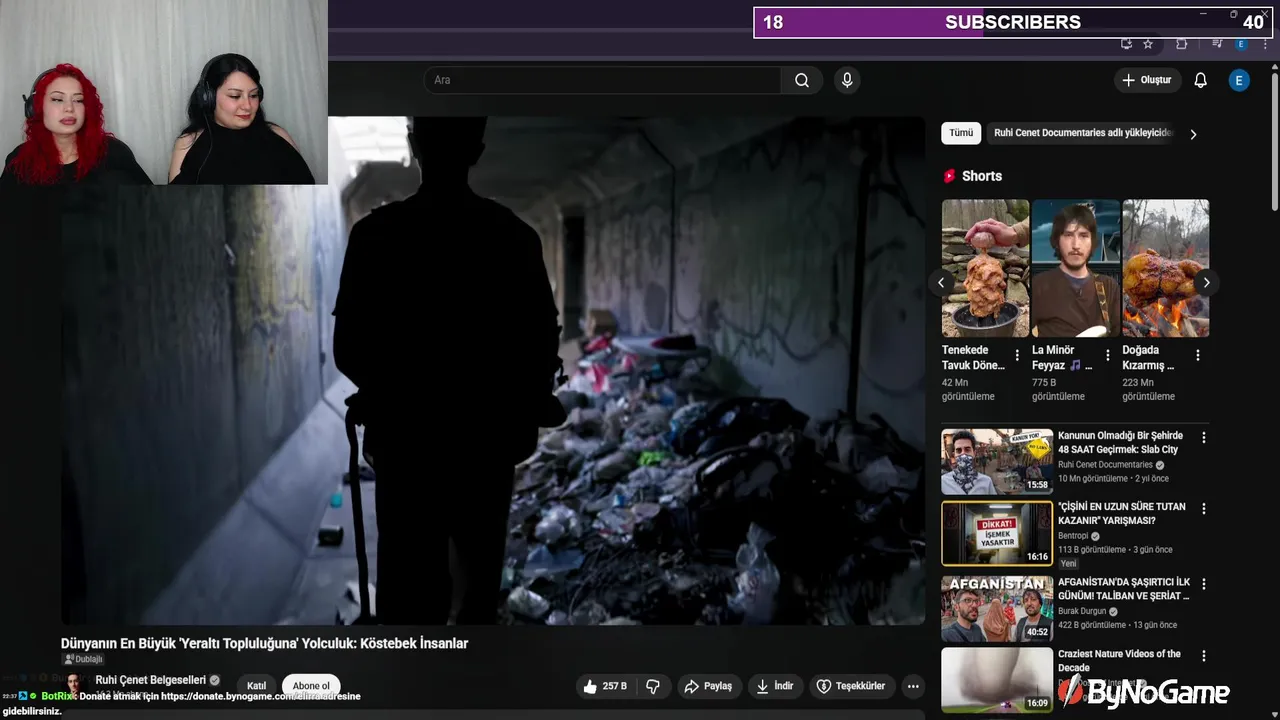Show previous Shorts with left arrow
This screenshot has height=720, width=1280.
point(941,283)
